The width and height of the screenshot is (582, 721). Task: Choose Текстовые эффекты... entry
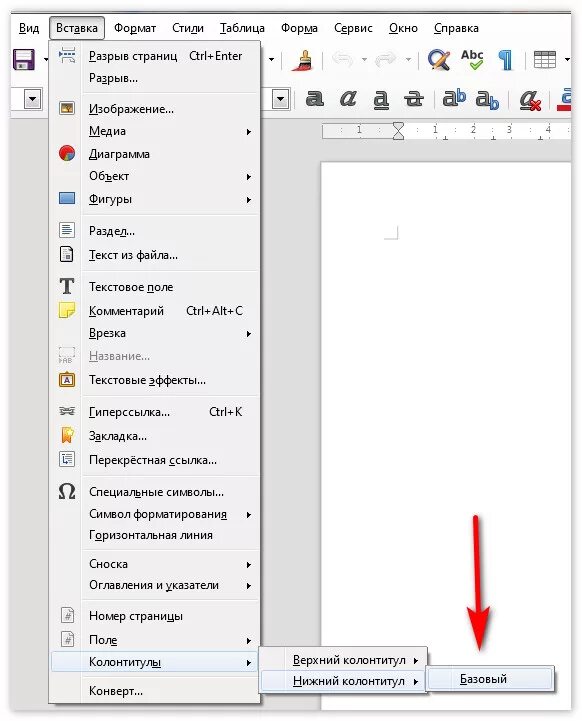[x=155, y=380]
